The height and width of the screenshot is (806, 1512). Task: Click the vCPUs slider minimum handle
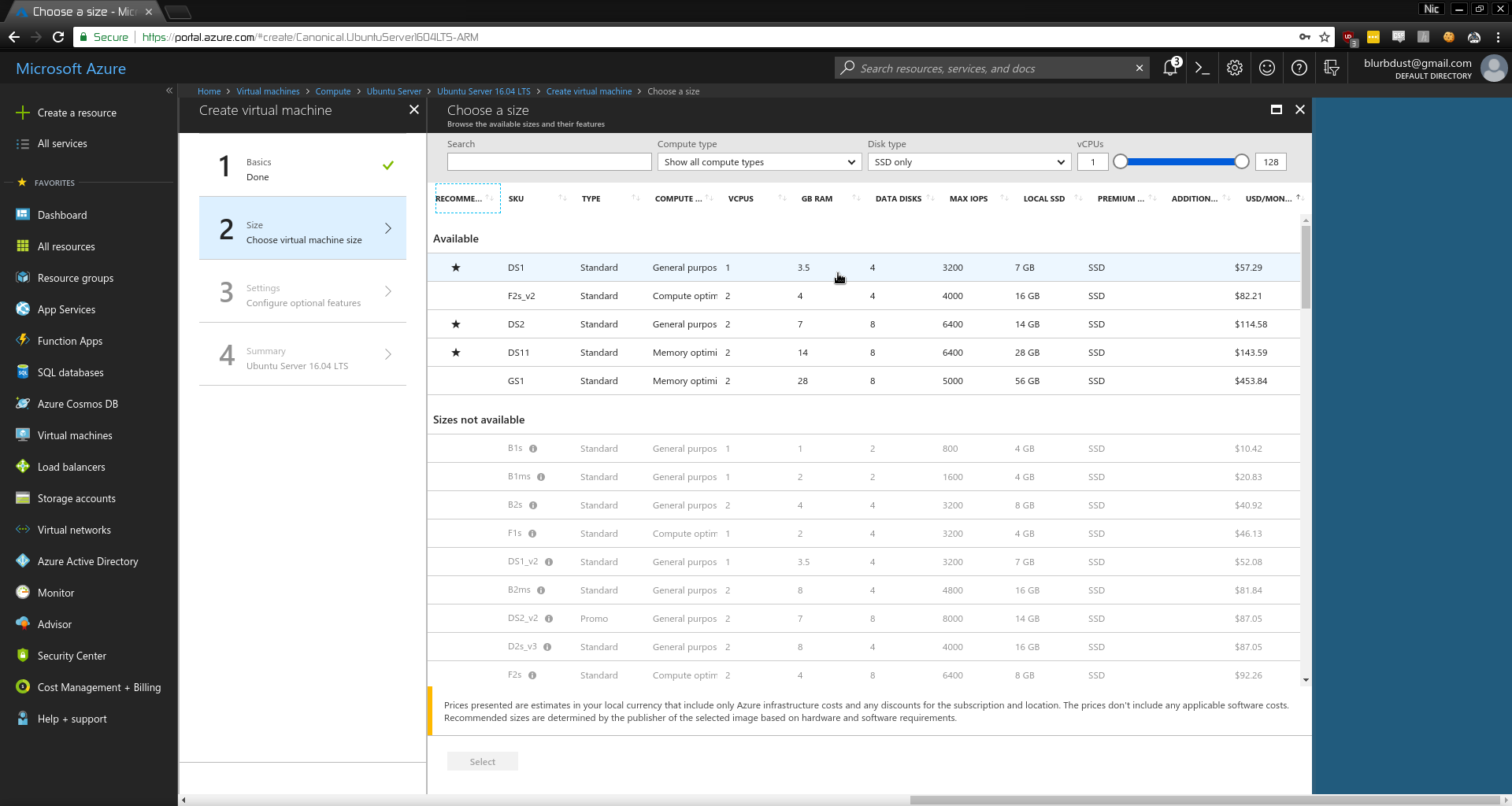pos(1121,161)
